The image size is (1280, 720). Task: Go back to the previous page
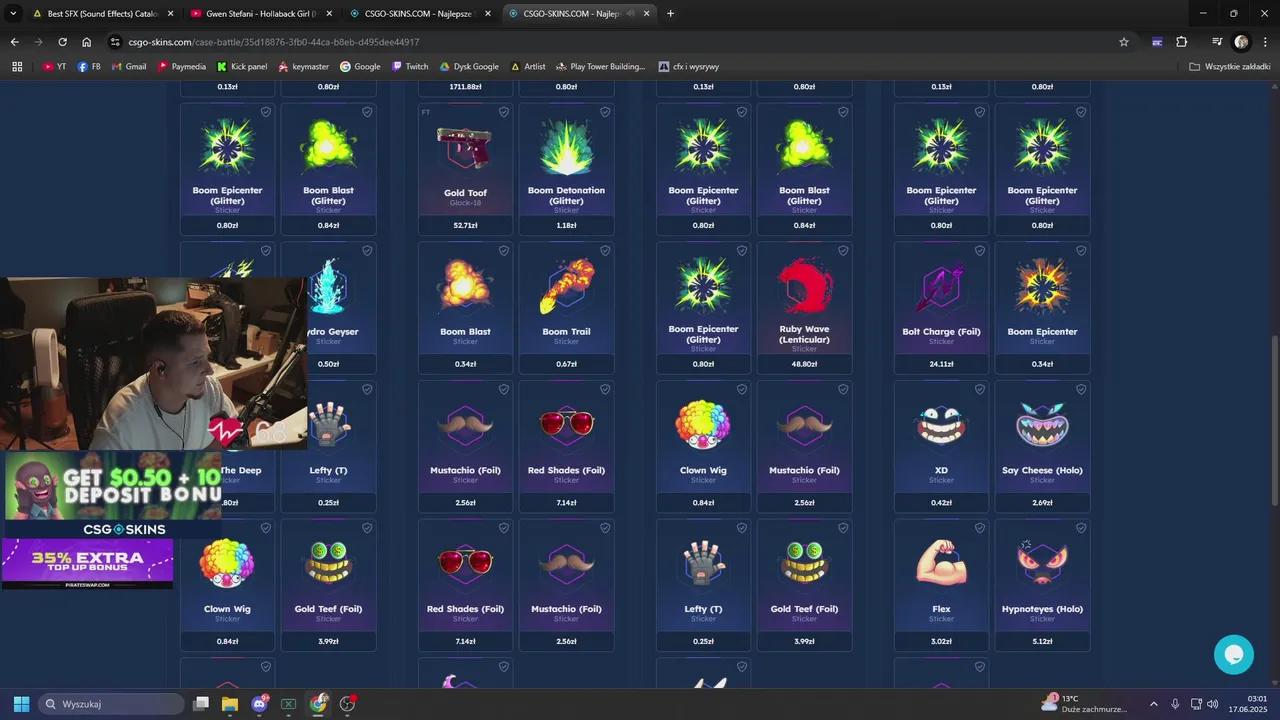coord(14,42)
